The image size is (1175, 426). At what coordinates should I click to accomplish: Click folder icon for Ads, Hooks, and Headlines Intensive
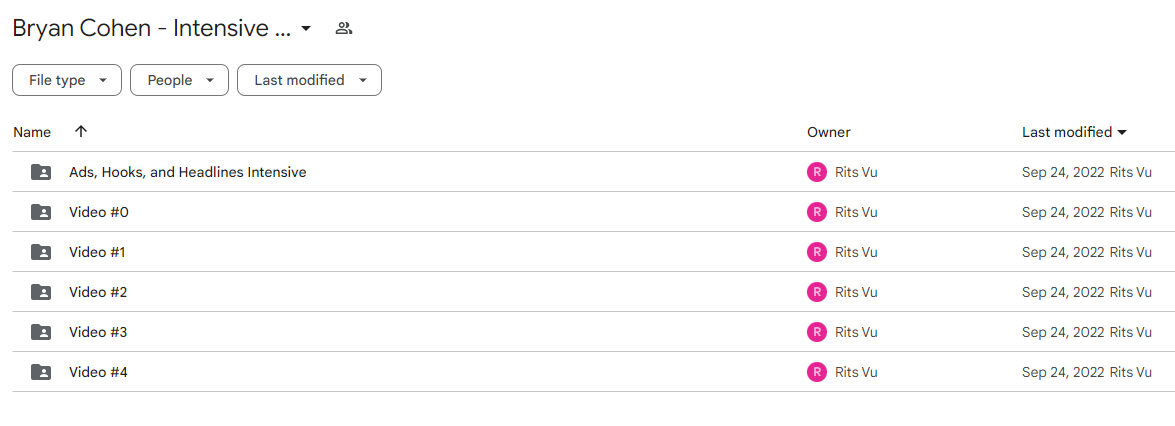click(41, 172)
